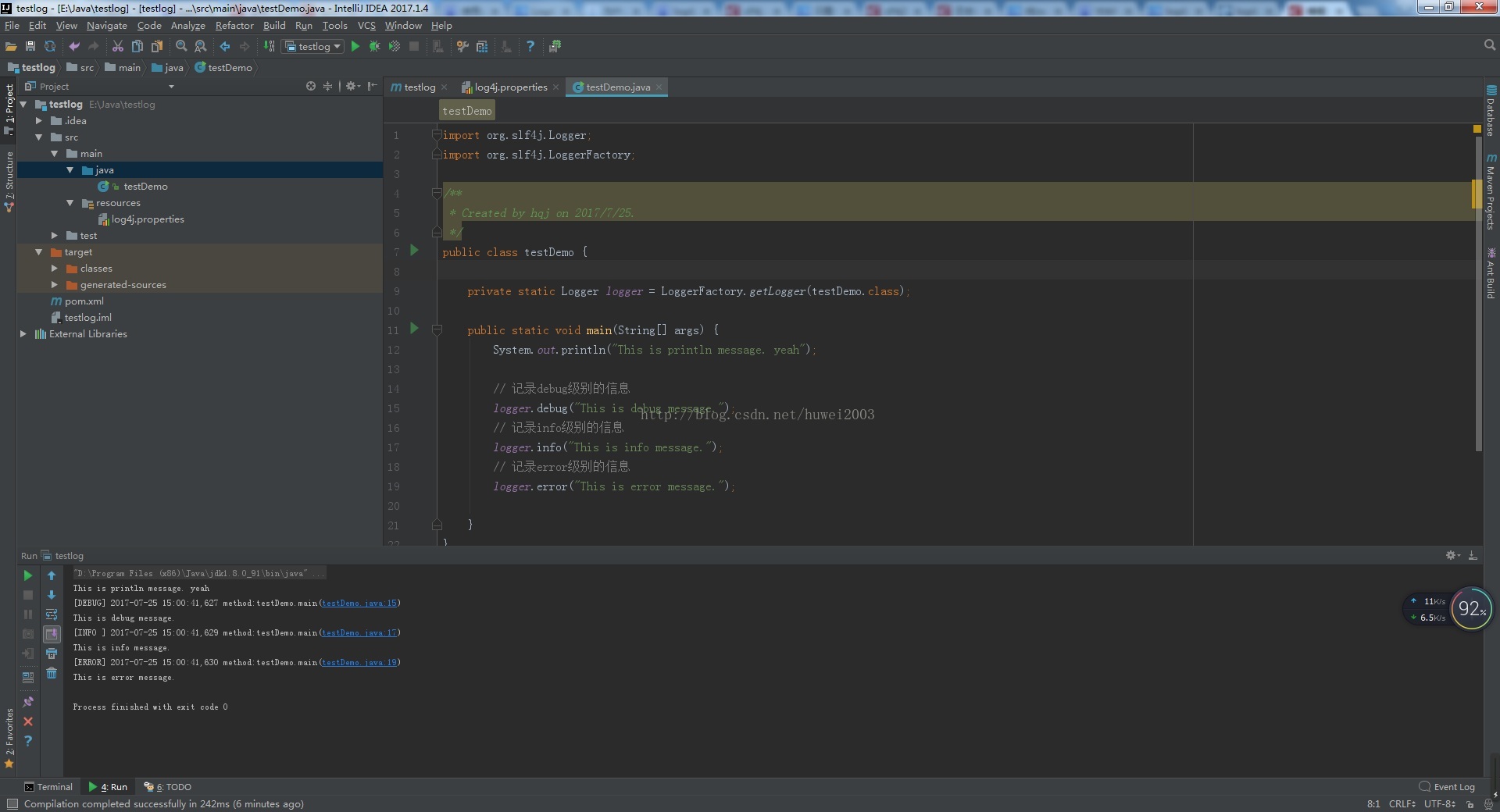Rerun testlog with green play in Run panel
This screenshot has width=1500, height=812.
28,575
